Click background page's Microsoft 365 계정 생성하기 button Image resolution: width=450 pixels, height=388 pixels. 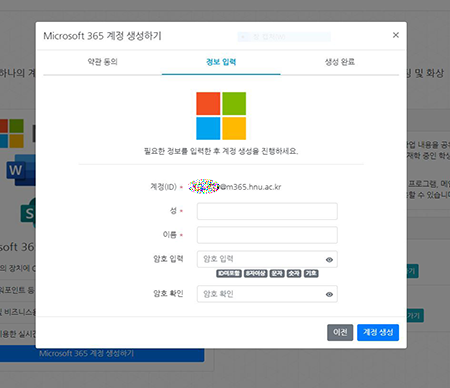click(102, 354)
